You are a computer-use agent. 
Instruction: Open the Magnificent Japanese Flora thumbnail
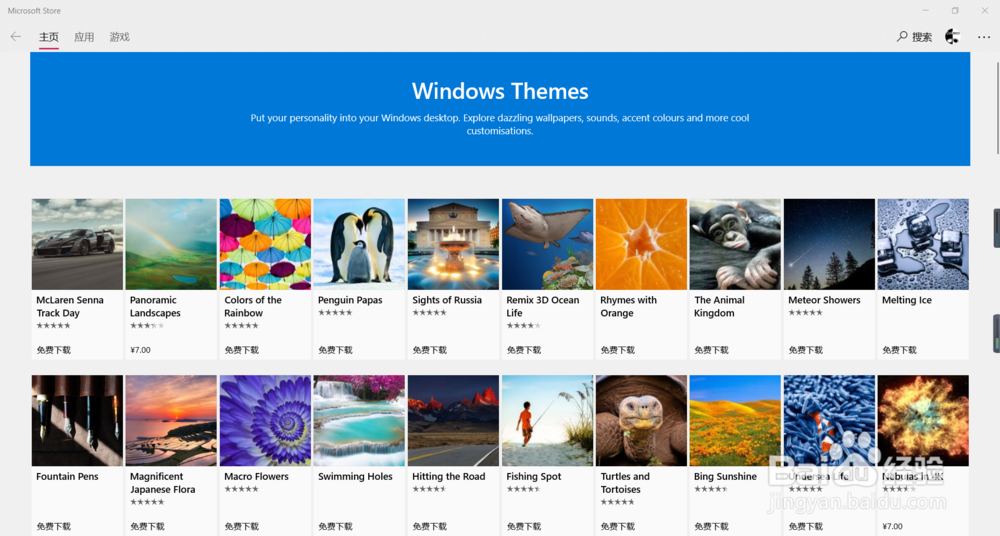(171, 421)
